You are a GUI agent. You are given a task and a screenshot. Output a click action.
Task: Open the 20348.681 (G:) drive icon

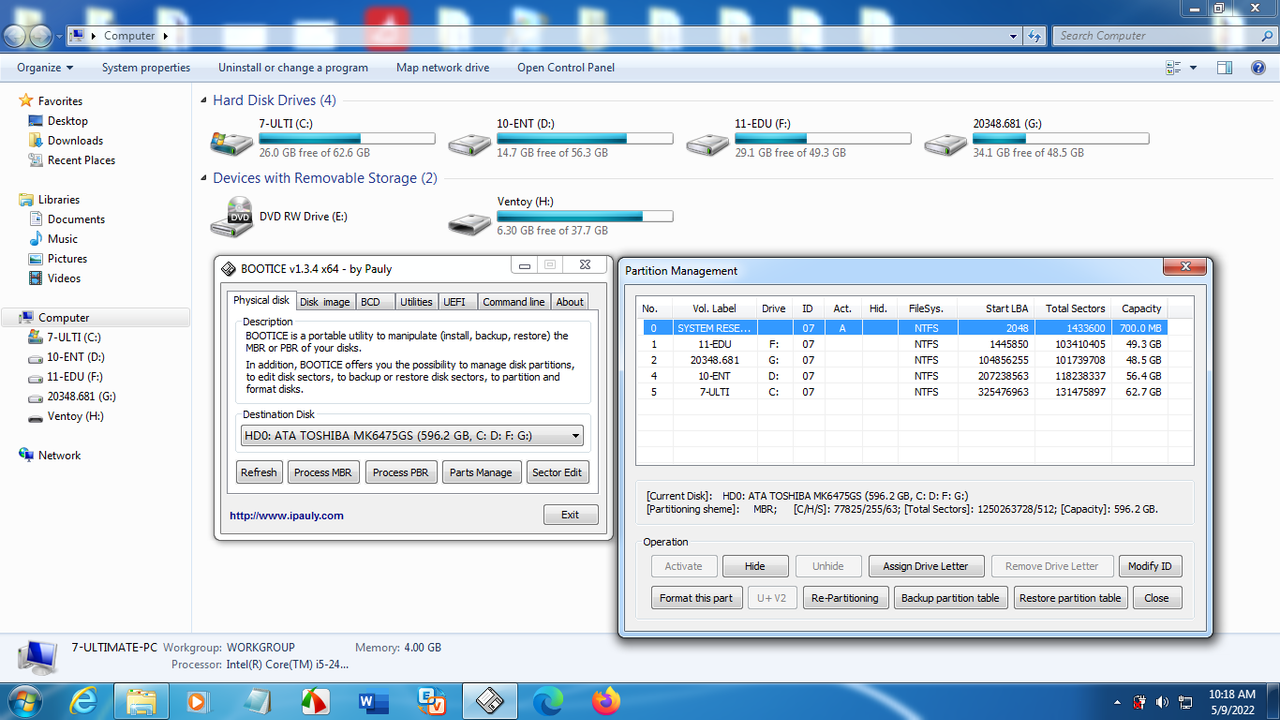tap(945, 142)
